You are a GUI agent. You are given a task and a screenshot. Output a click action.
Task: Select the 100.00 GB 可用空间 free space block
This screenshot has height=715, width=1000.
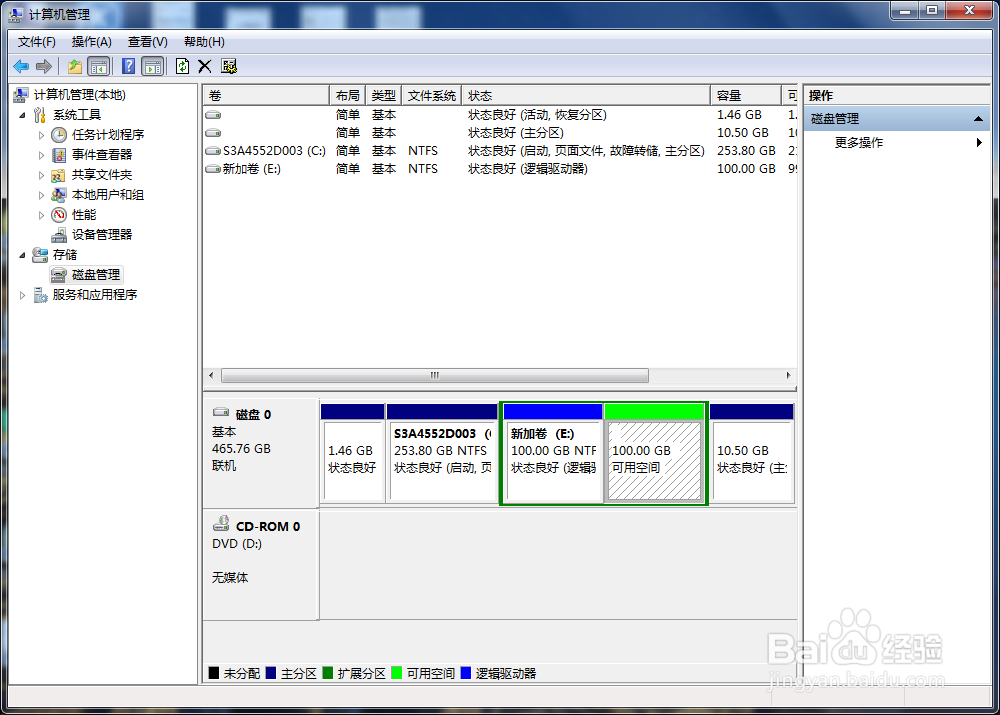click(654, 453)
